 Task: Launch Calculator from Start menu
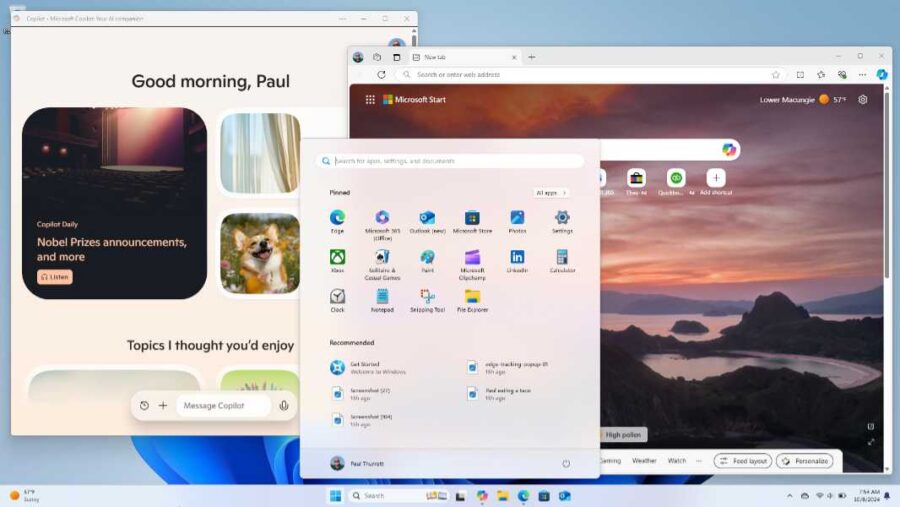(562, 261)
